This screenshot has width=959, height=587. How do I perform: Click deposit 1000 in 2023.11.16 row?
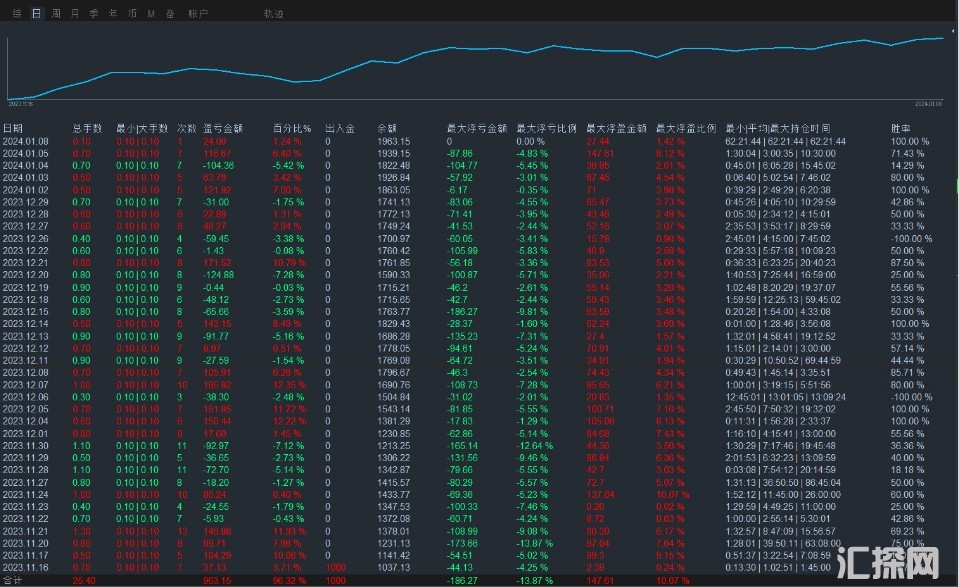(336, 568)
